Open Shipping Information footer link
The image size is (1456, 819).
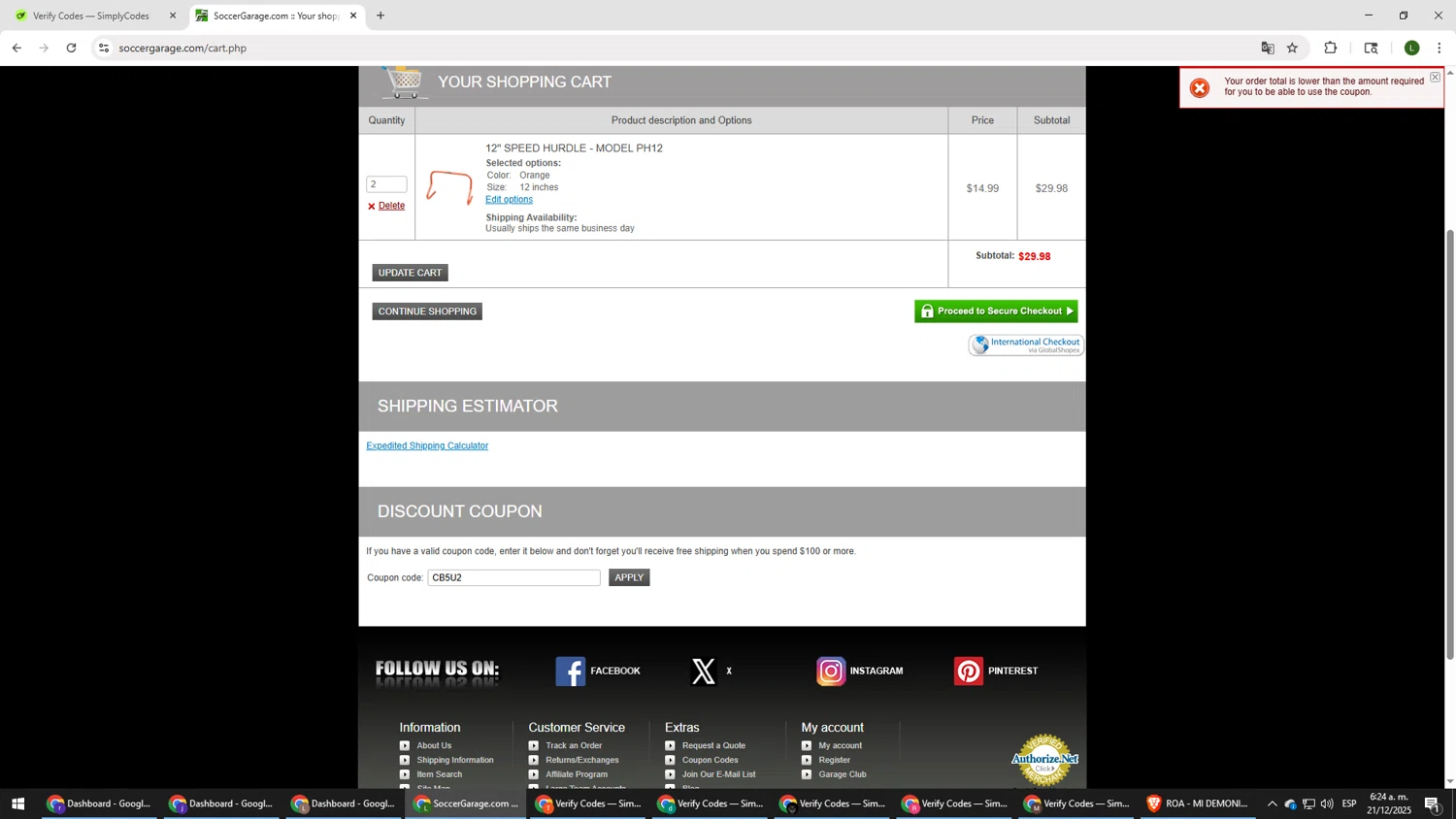(455, 760)
